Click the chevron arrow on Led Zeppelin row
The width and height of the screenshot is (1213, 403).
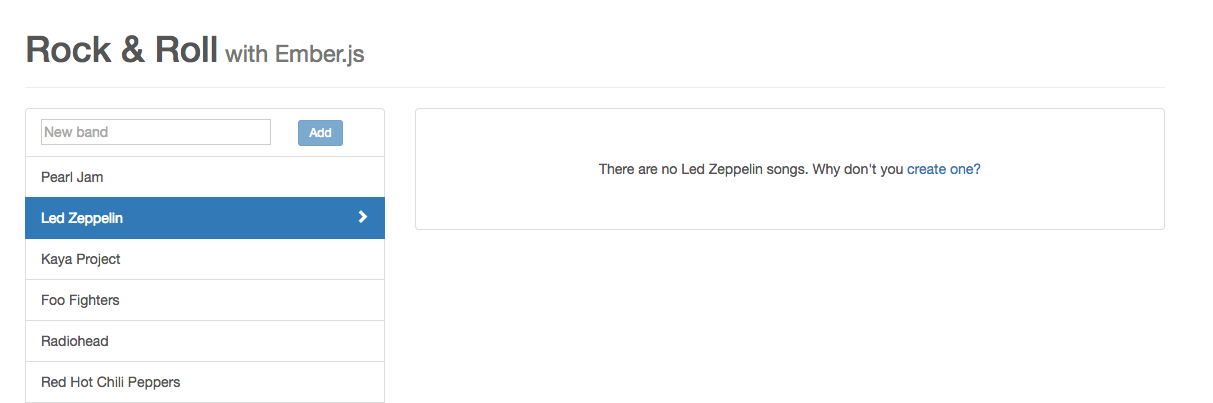(x=363, y=217)
